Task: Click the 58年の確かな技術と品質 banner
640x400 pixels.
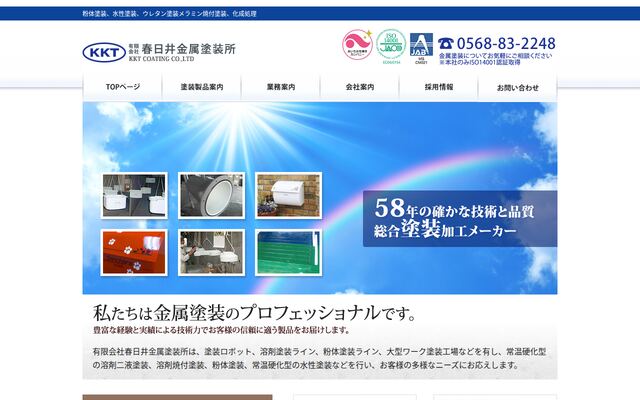Action: click(x=460, y=219)
